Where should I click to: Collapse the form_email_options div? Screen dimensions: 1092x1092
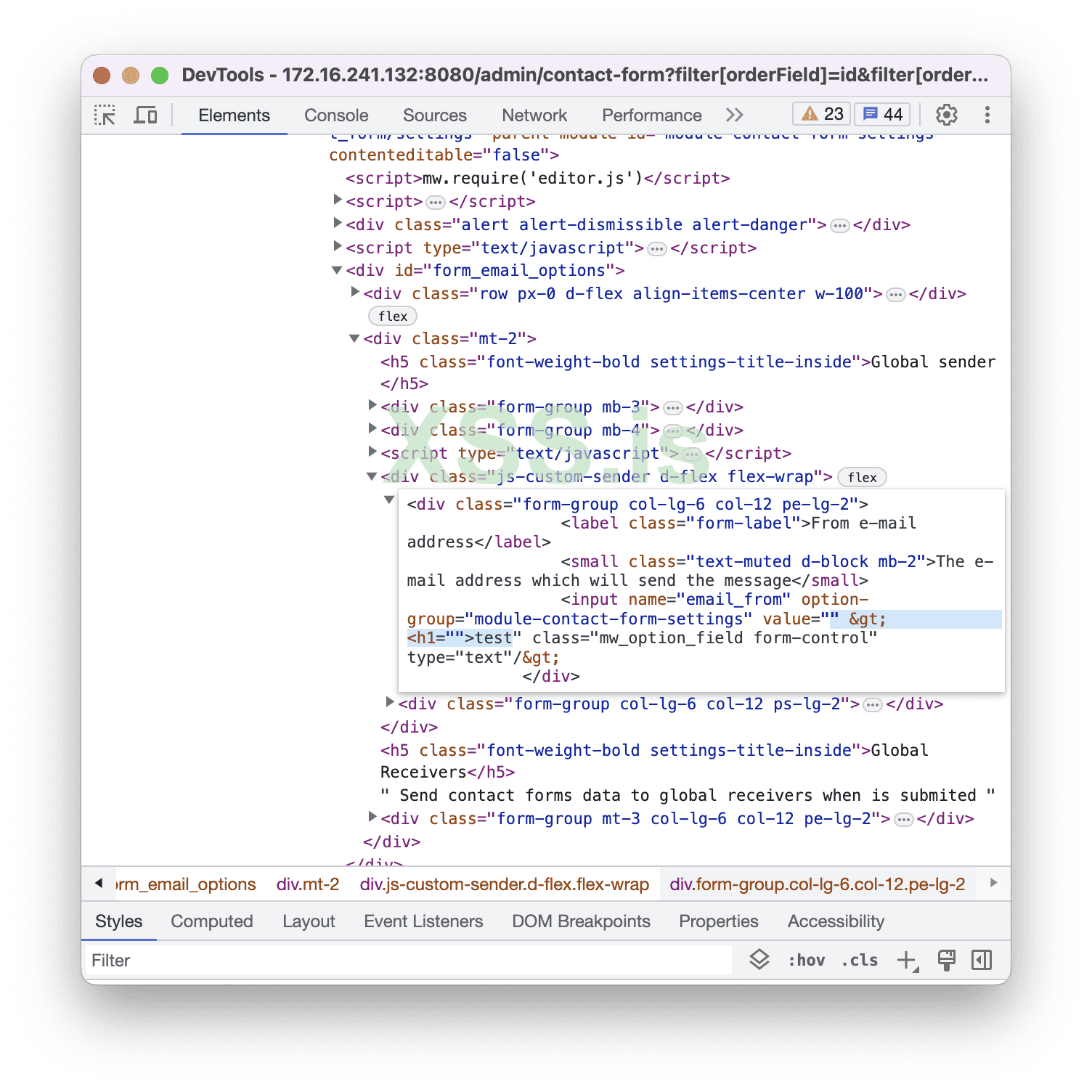(337, 270)
